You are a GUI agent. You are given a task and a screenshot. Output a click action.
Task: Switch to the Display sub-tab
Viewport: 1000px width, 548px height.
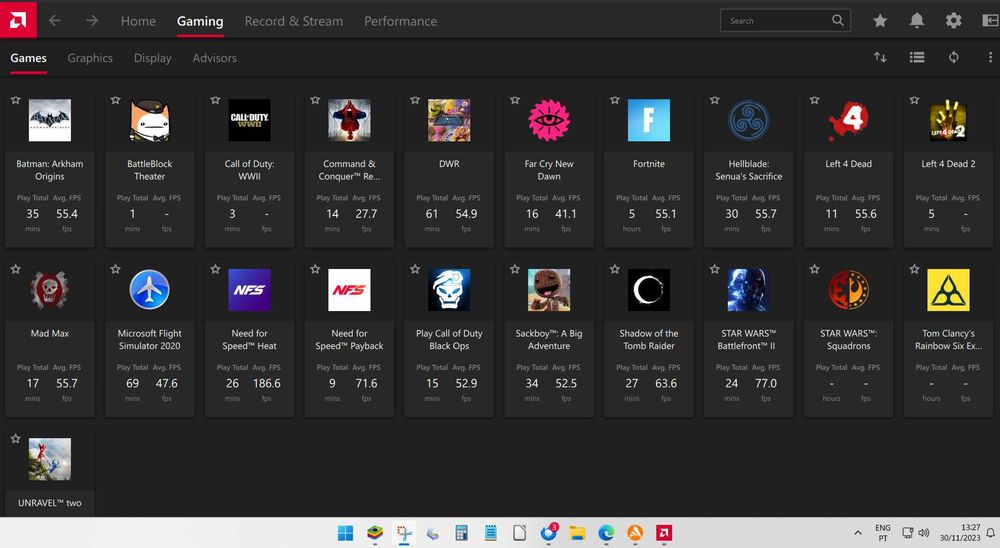pos(152,57)
